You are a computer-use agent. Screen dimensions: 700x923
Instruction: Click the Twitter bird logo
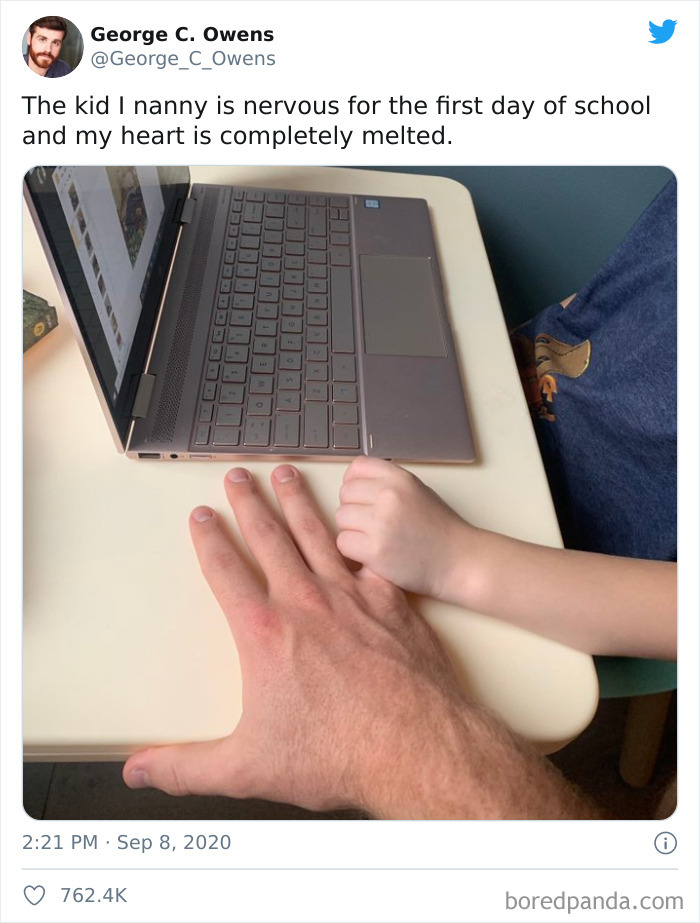[662, 32]
